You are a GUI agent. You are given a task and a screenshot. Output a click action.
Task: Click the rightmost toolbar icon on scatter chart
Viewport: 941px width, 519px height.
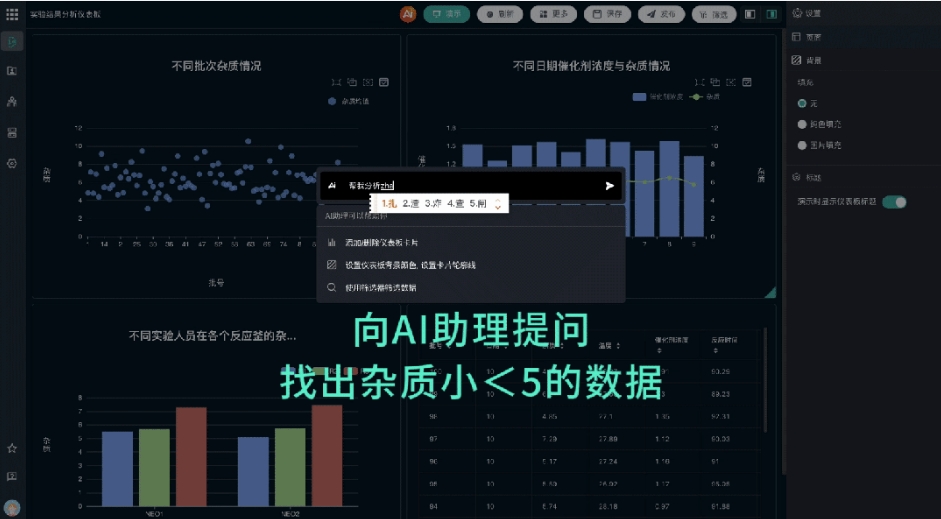383,82
